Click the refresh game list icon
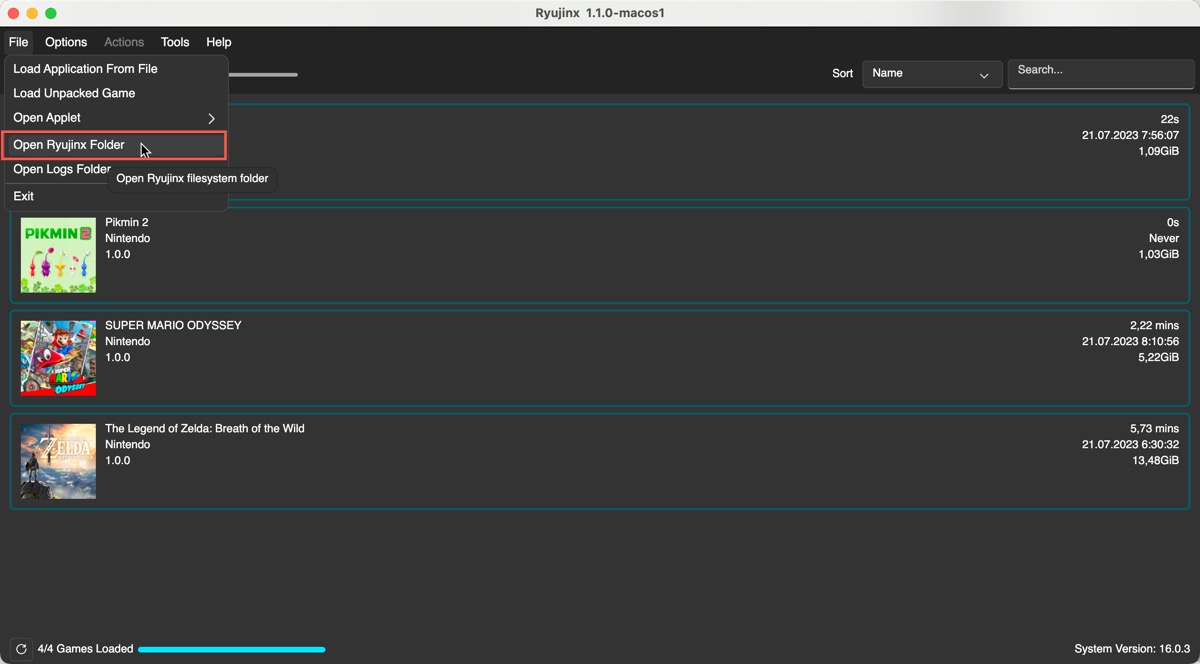 (20, 649)
